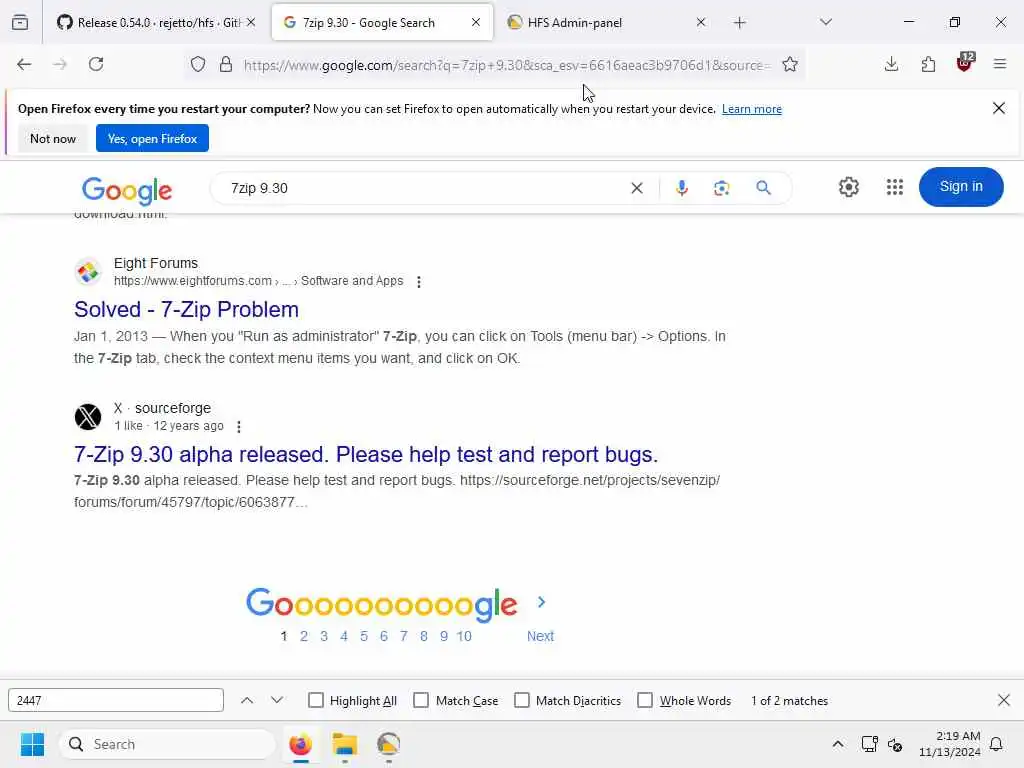Open Learn more link in notification

[x=752, y=109]
